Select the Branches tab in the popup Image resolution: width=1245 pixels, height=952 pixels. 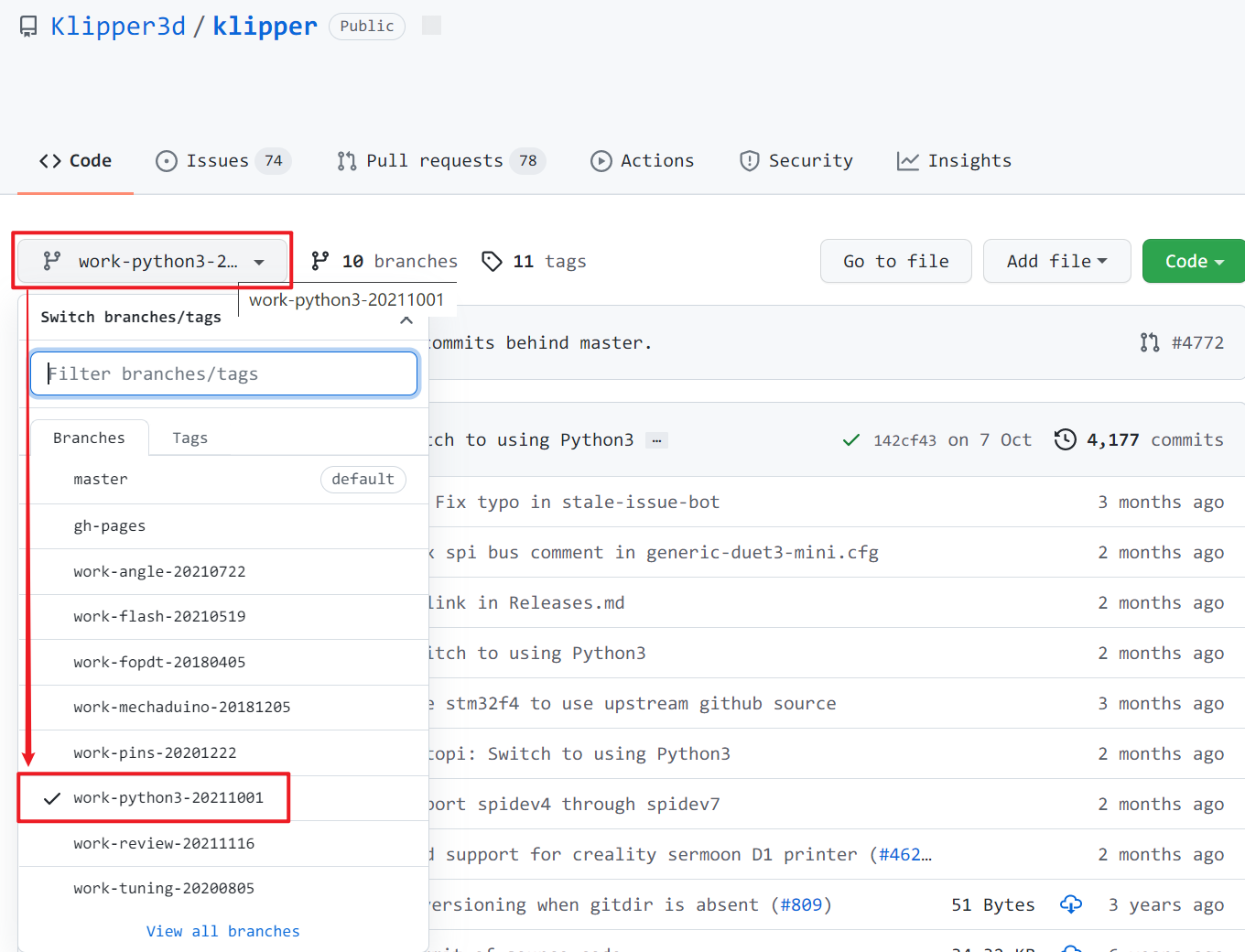pos(90,438)
